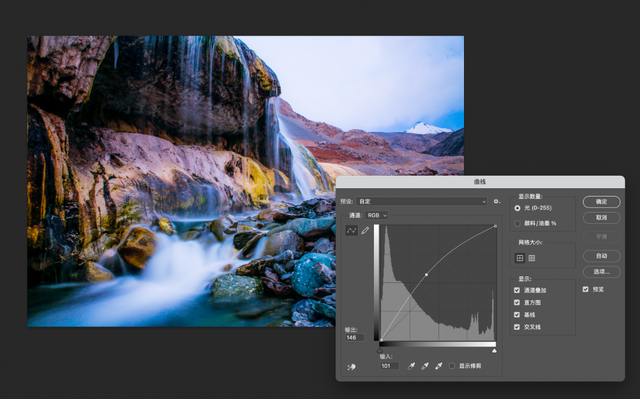Open the 通道 RGB channel dropdown
The height and width of the screenshot is (399, 640).
coord(376,215)
